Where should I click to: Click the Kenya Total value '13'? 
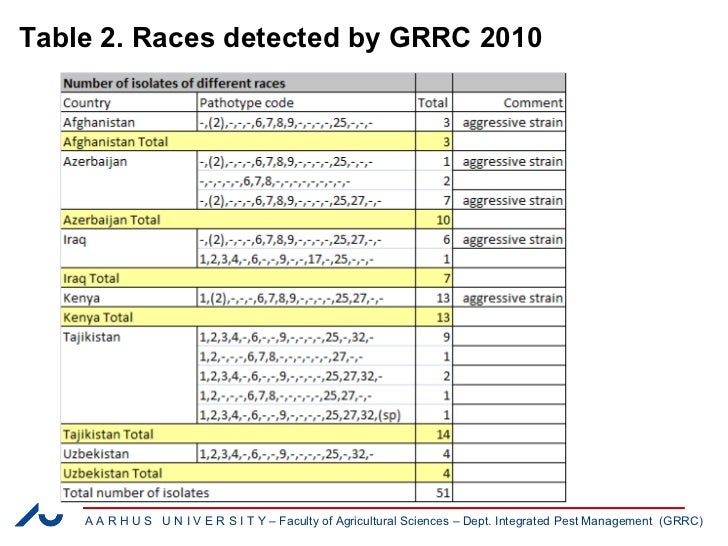tap(443, 318)
